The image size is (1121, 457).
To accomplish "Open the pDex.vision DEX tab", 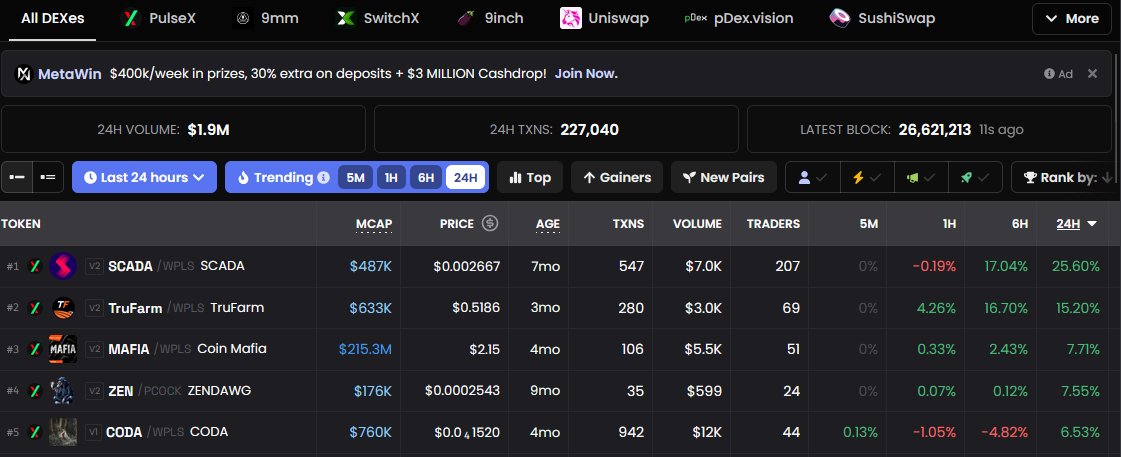I will tap(739, 19).
